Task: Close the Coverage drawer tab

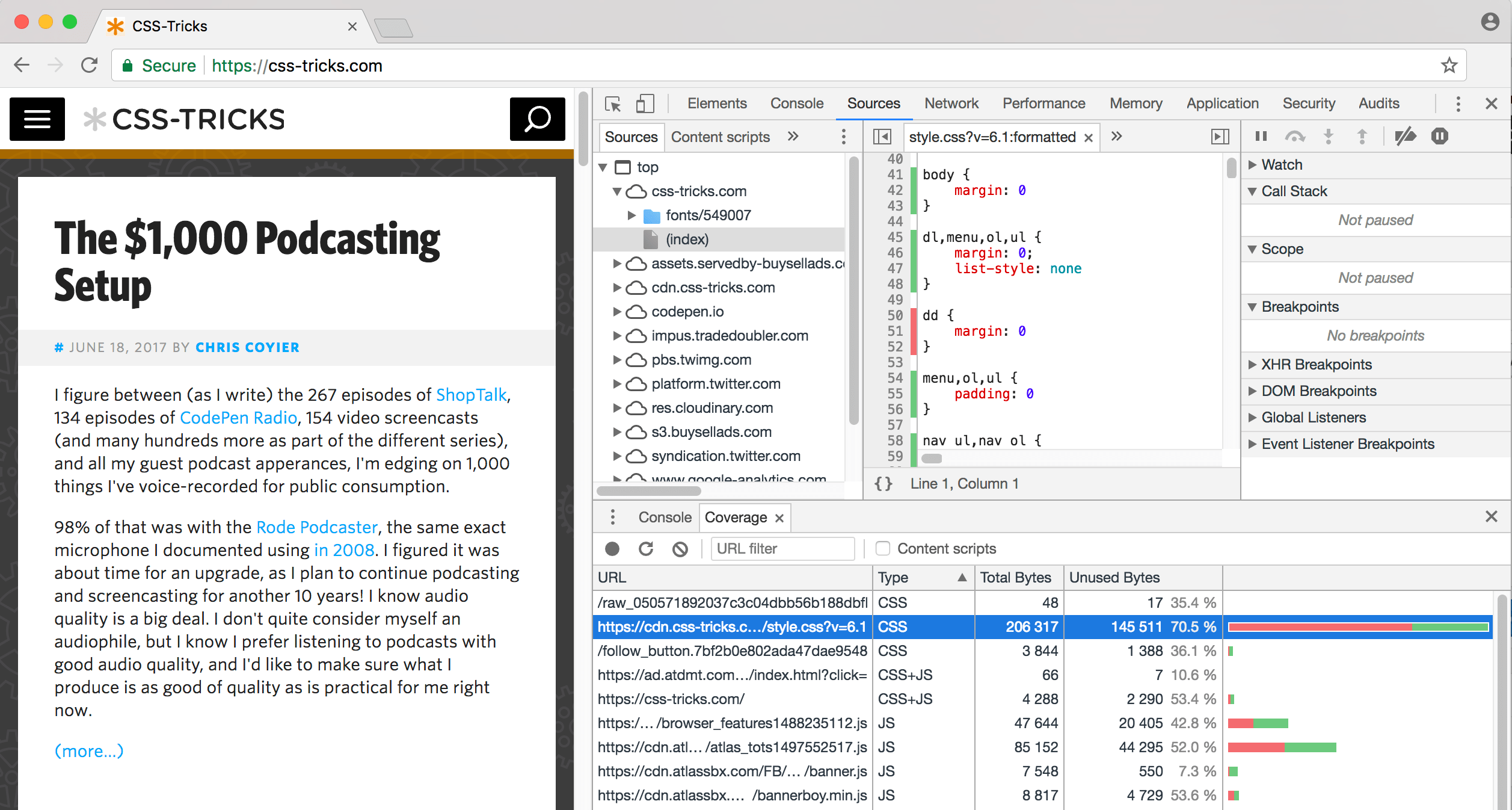Action: click(x=779, y=518)
